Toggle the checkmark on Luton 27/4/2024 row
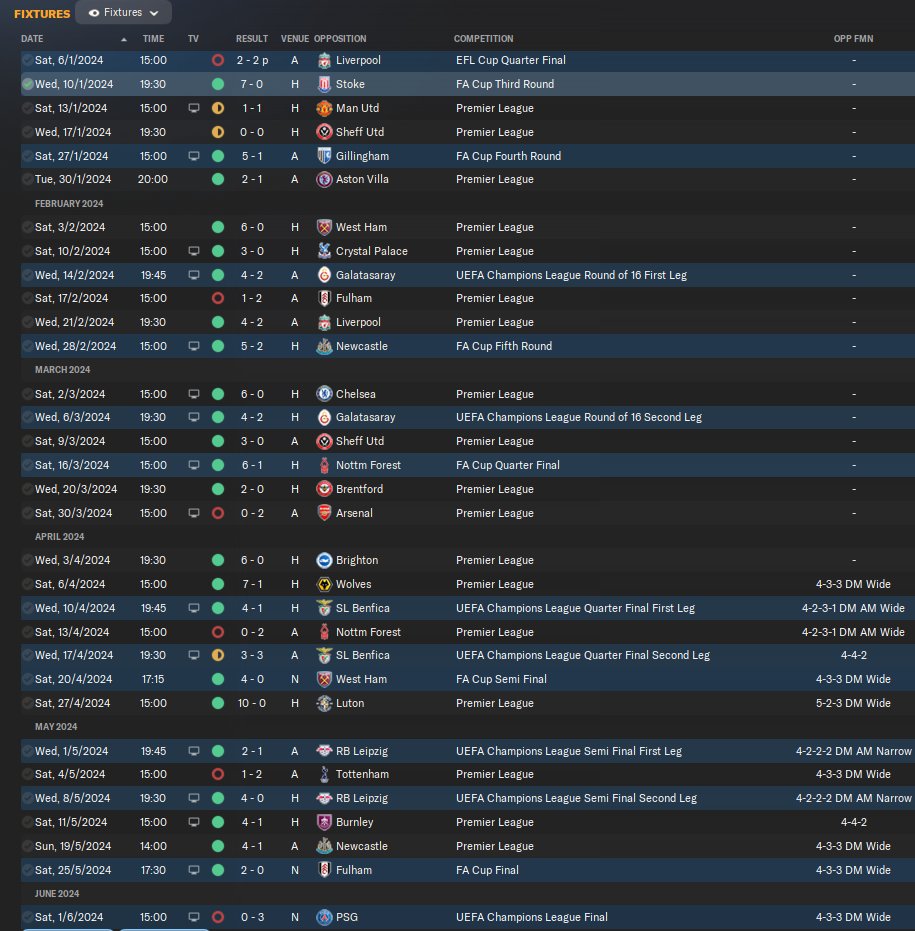Viewport: 915px width, 931px height. click(x=27, y=703)
